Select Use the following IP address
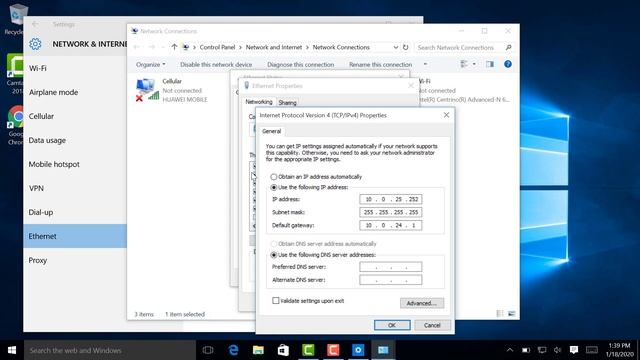This screenshot has width=640, height=360. point(309,187)
